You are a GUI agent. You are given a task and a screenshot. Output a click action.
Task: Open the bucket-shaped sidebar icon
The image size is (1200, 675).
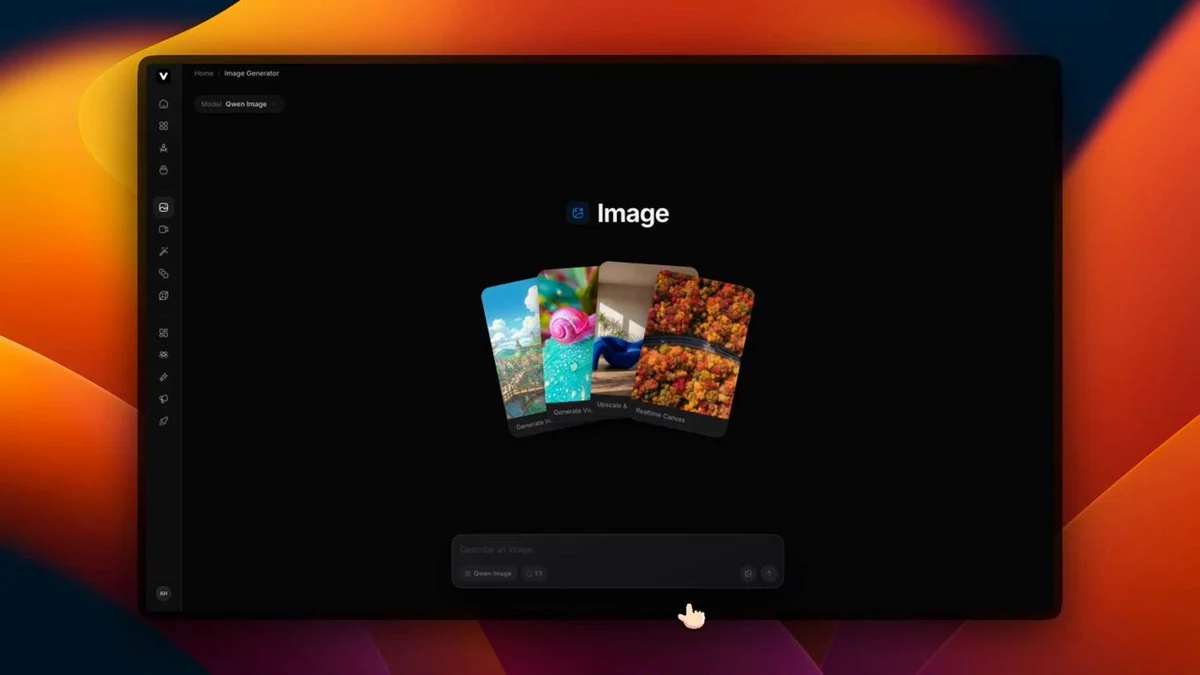click(163, 170)
